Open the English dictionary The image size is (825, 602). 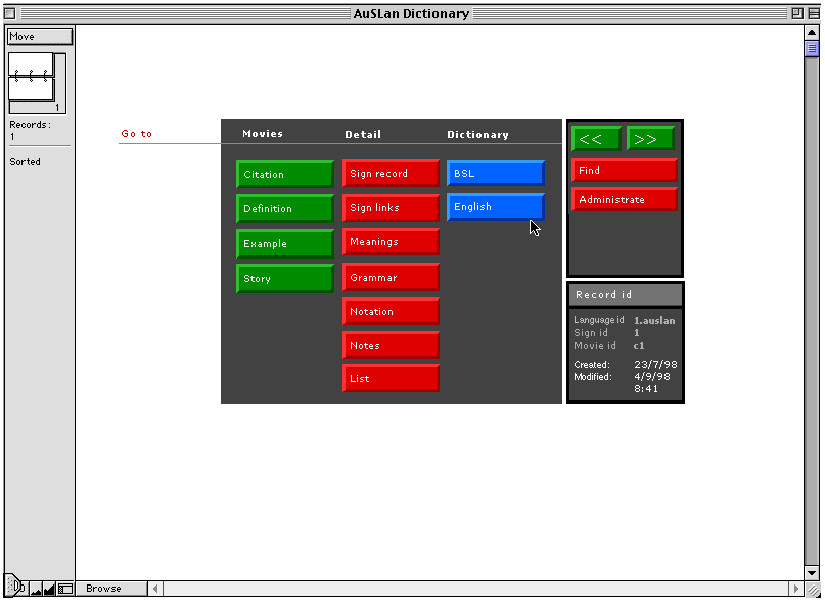pyautogui.click(x=496, y=207)
